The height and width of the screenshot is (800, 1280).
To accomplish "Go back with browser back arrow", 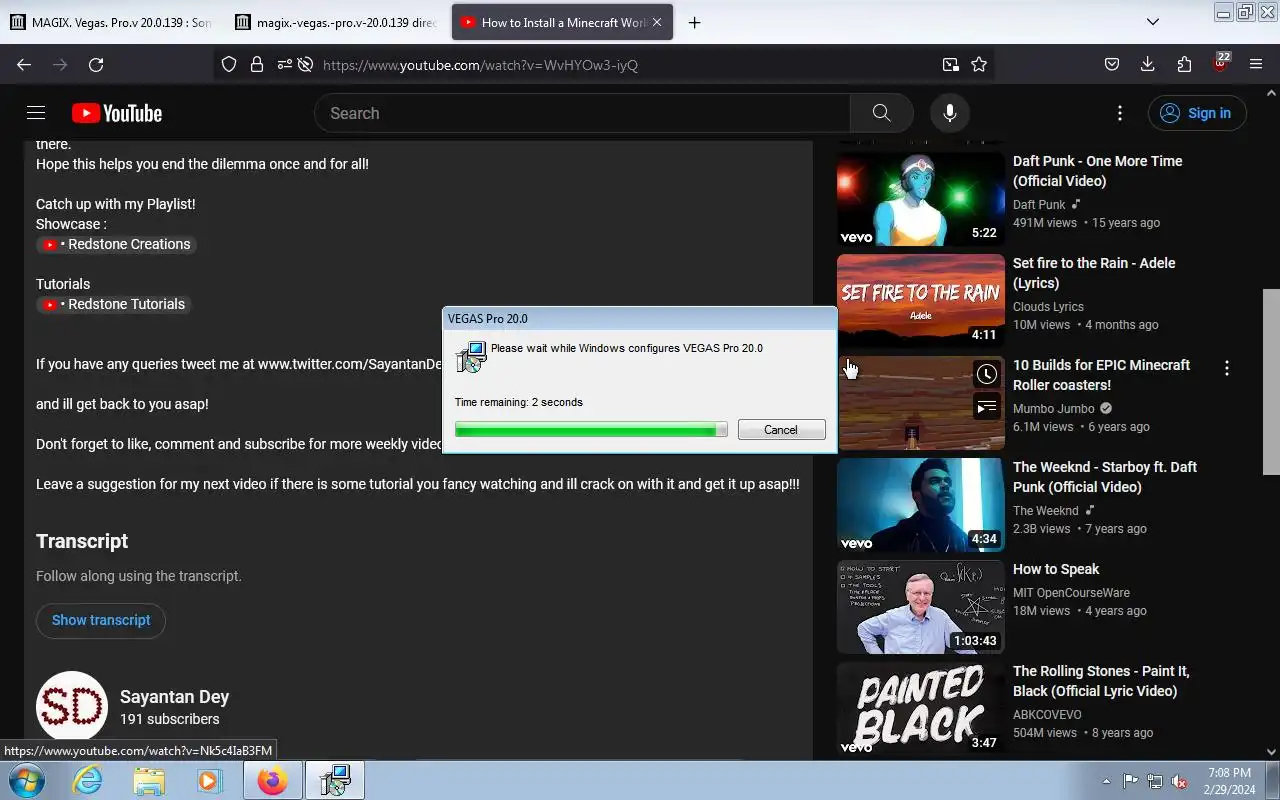I will [x=24, y=64].
